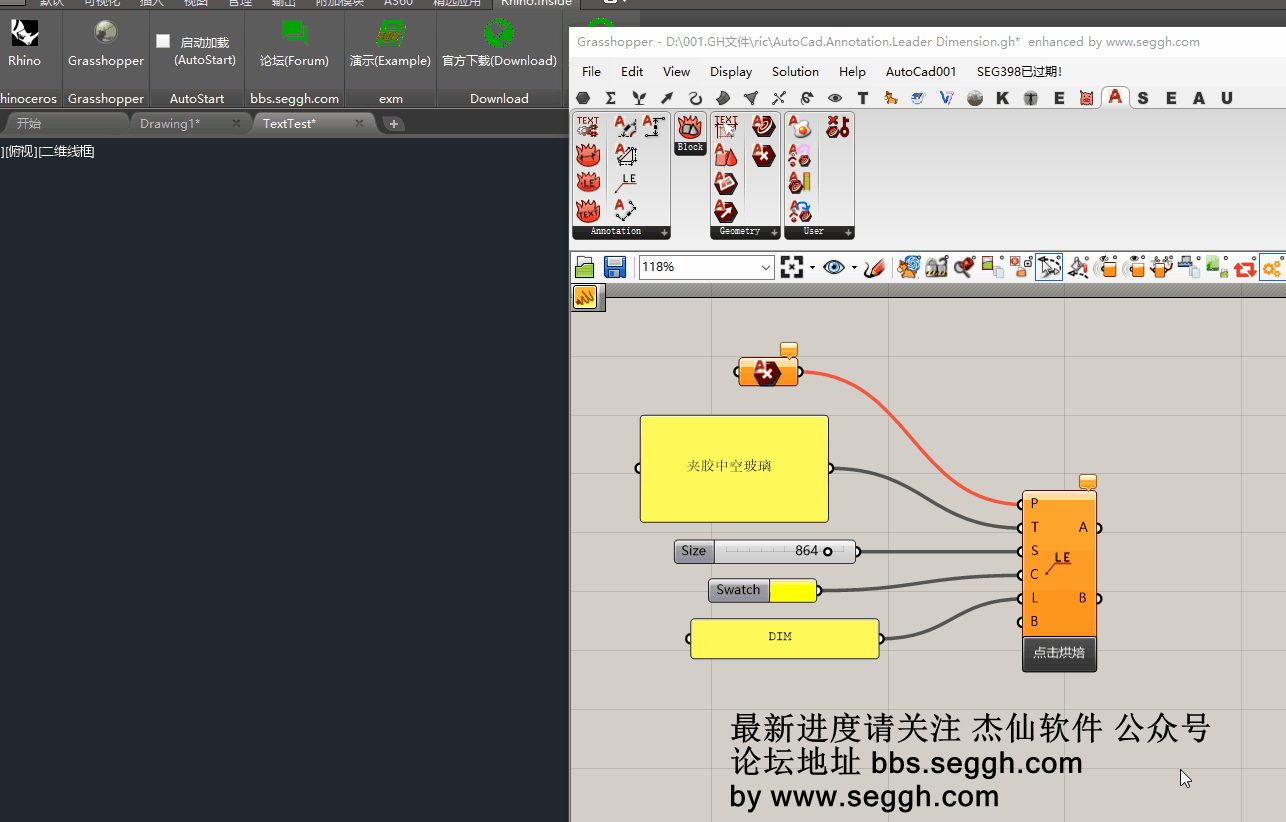
Task: Click the SEG398已过期! menu item
Action: [1019, 72]
